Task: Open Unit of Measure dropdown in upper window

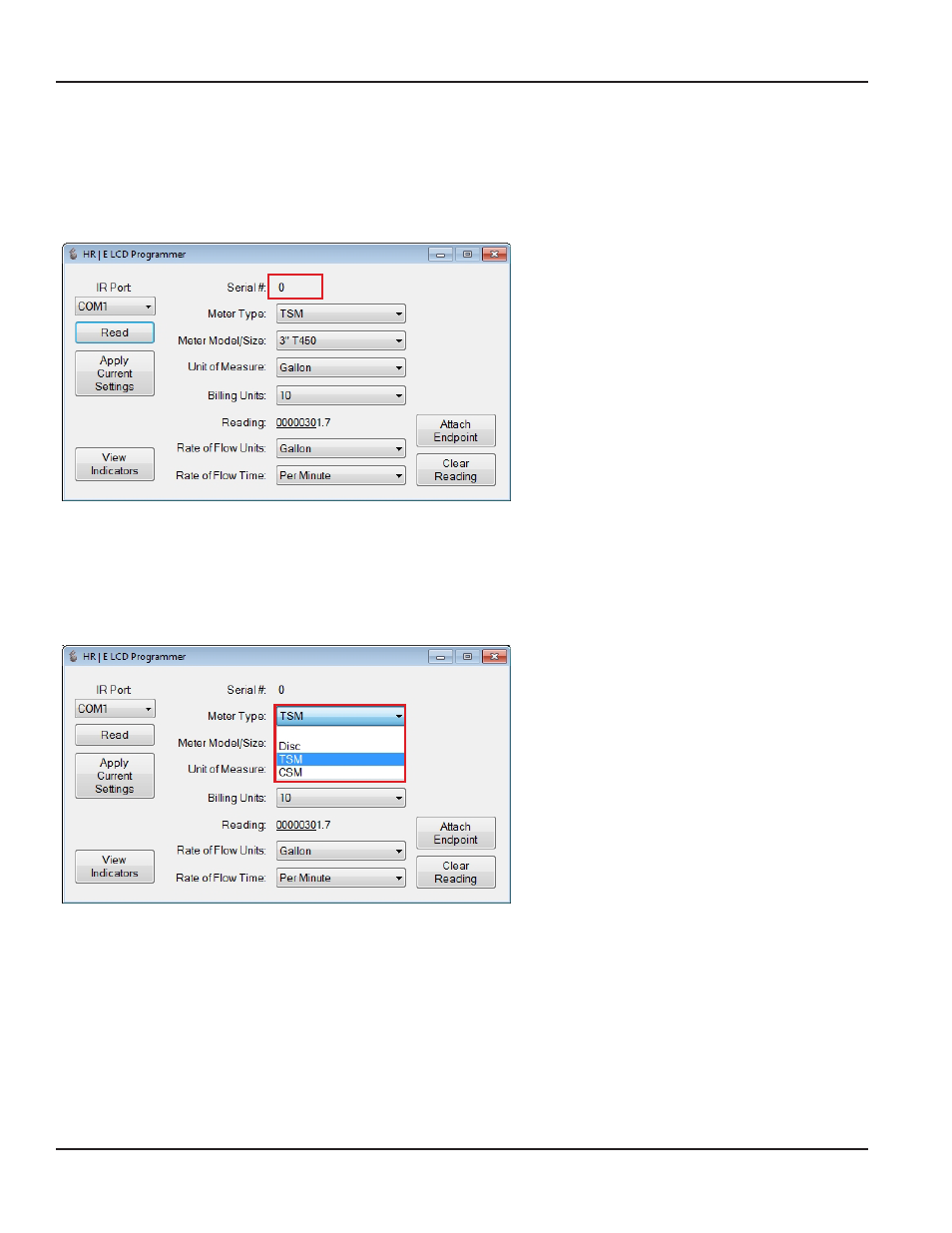Action: click(x=340, y=367)
